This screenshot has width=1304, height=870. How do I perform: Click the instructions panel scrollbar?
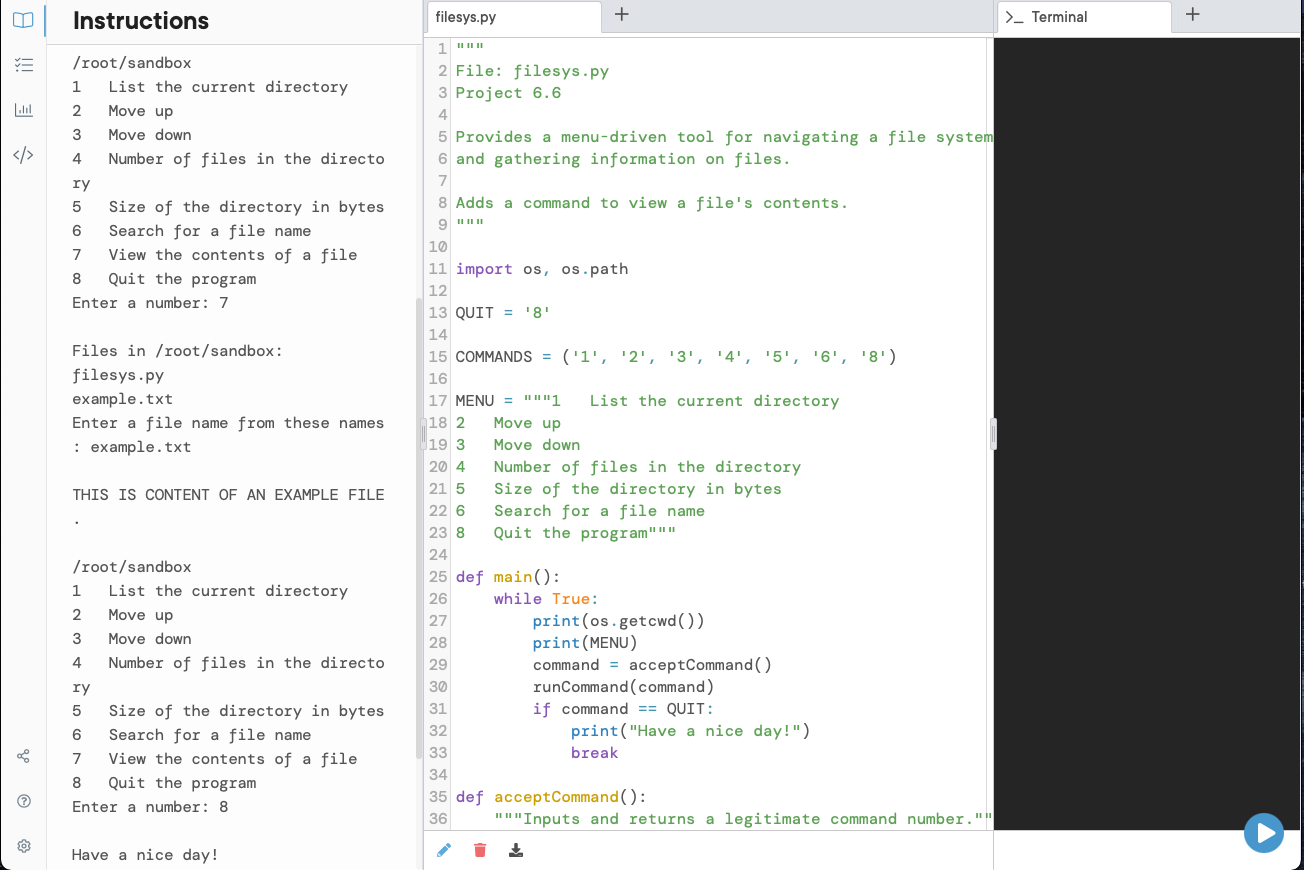pyautogui.click(x=419, y=529)
